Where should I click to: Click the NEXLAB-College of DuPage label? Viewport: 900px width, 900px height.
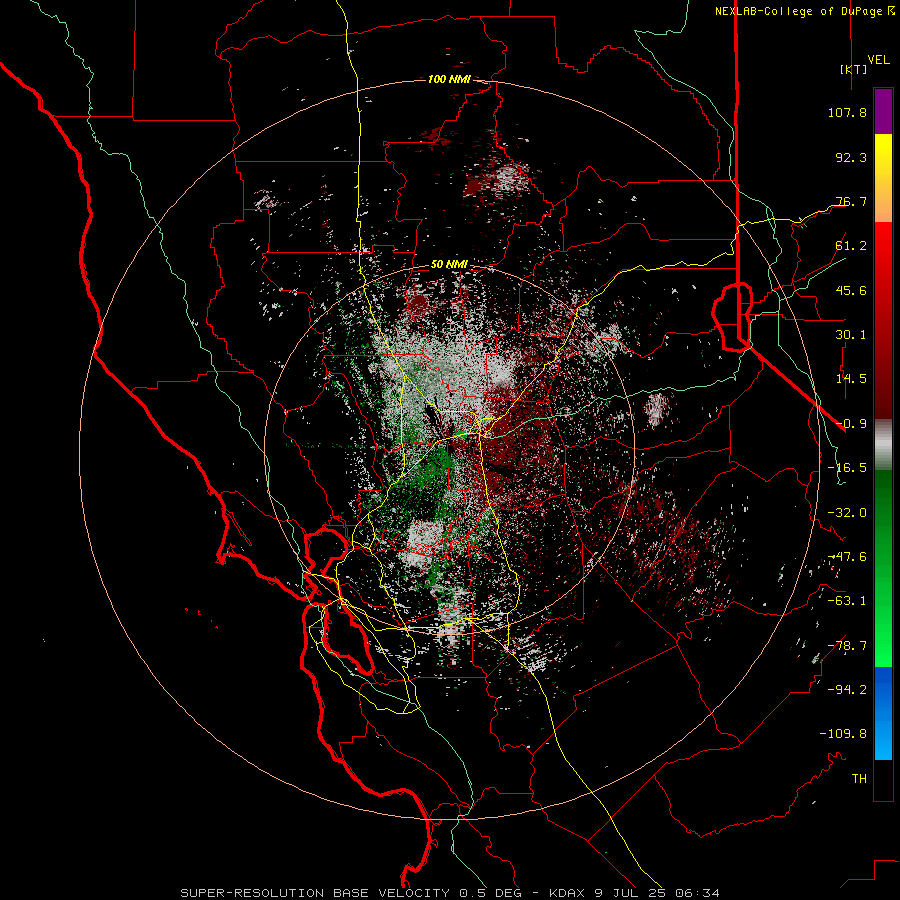(804, 11)
